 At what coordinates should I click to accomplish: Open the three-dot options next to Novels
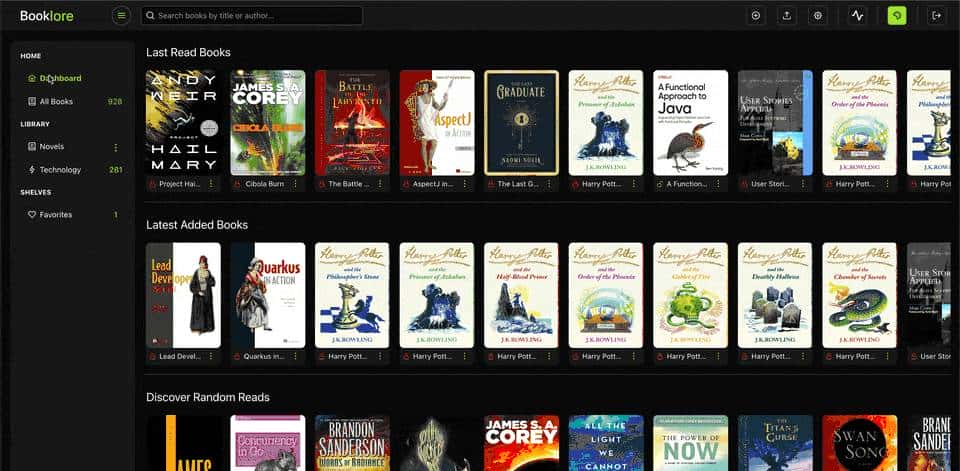tap(116, 147)
